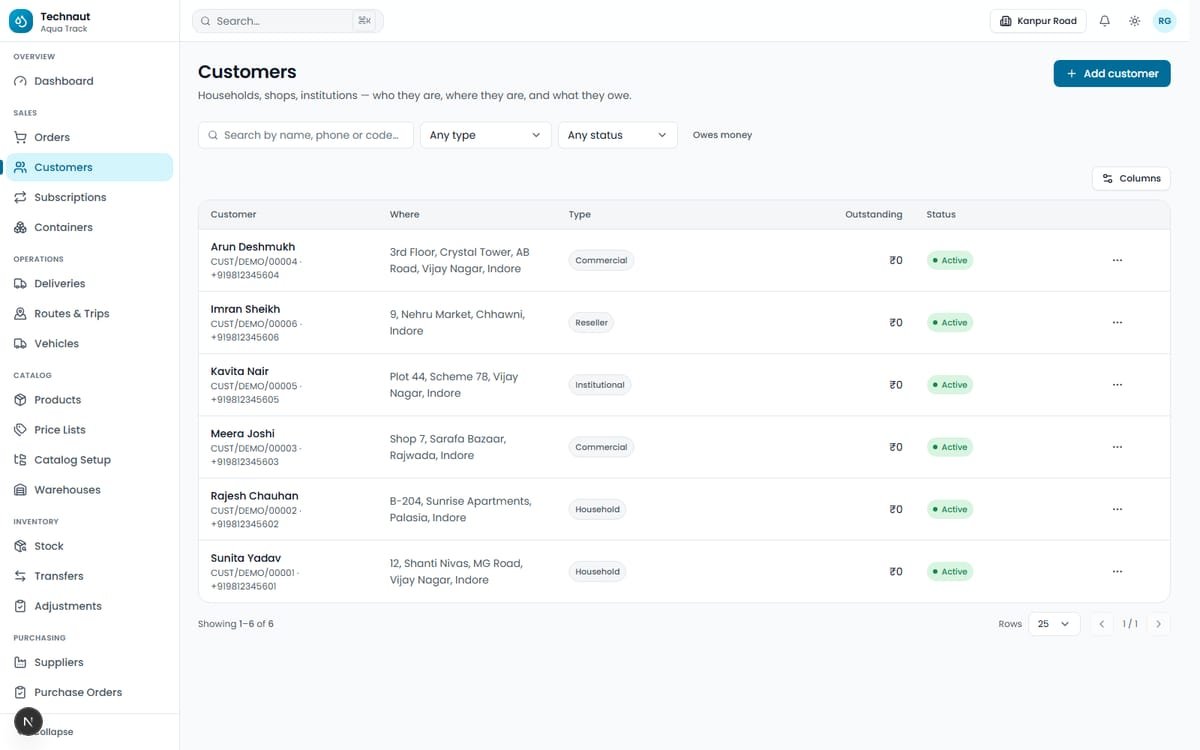Open the RG user avatar menu
The height and width of the screenshot is (750, 1200).
[1164, 21]
